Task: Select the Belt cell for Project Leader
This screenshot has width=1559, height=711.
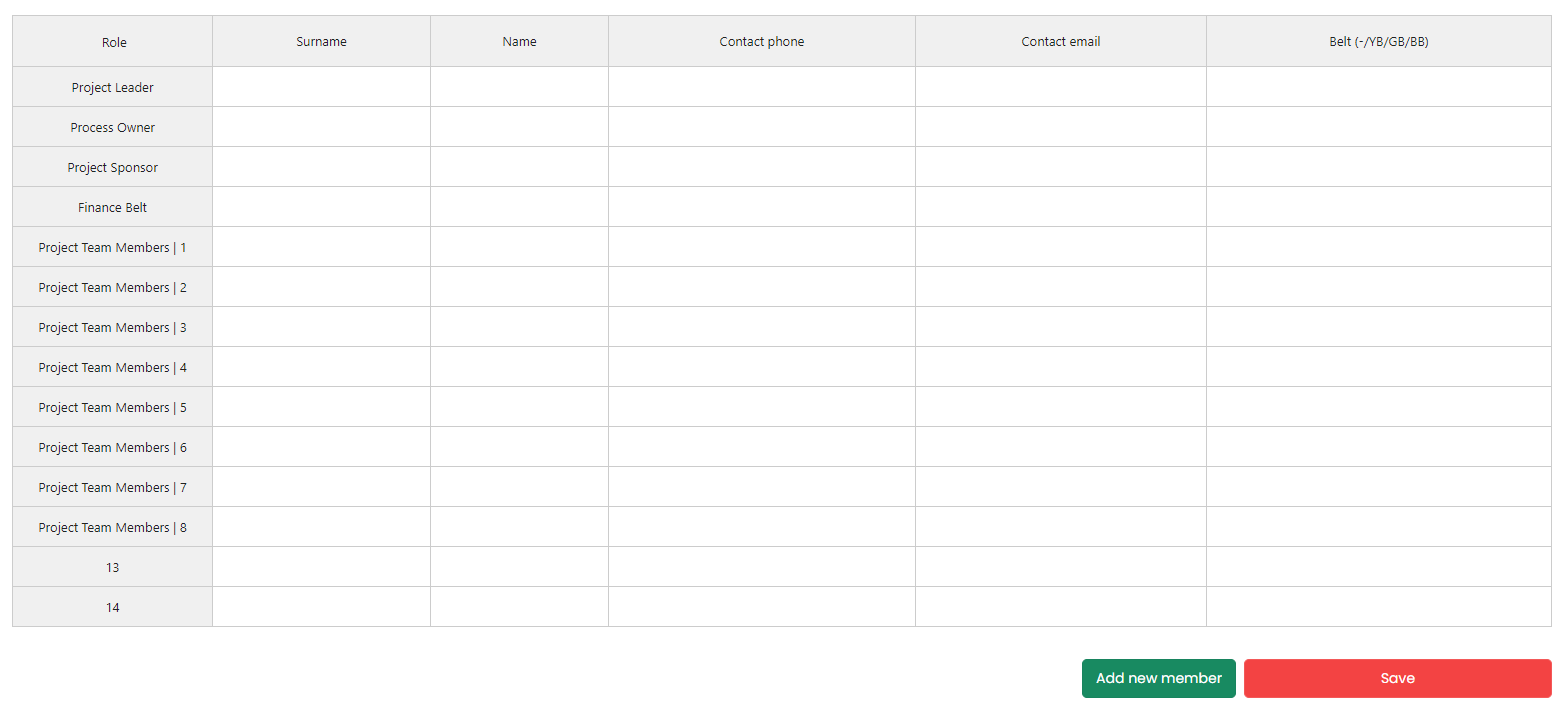Action: coord(1379,87)
